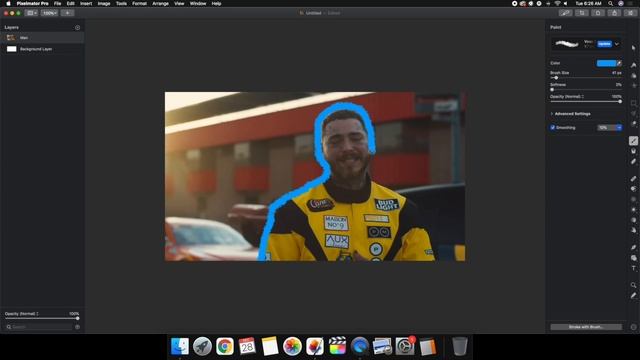Click the brush stroke preview thumbnail
640x360 pixels.
pyautogui.click(x=567, y=44)
